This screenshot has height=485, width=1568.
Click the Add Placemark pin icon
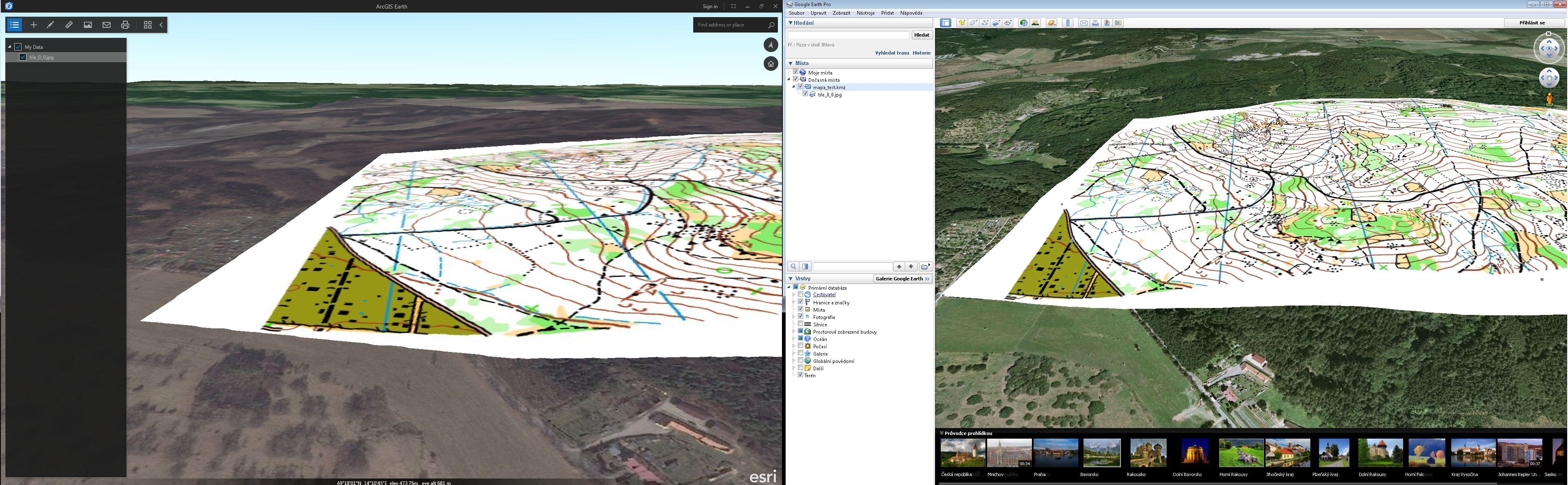point(962,23)
